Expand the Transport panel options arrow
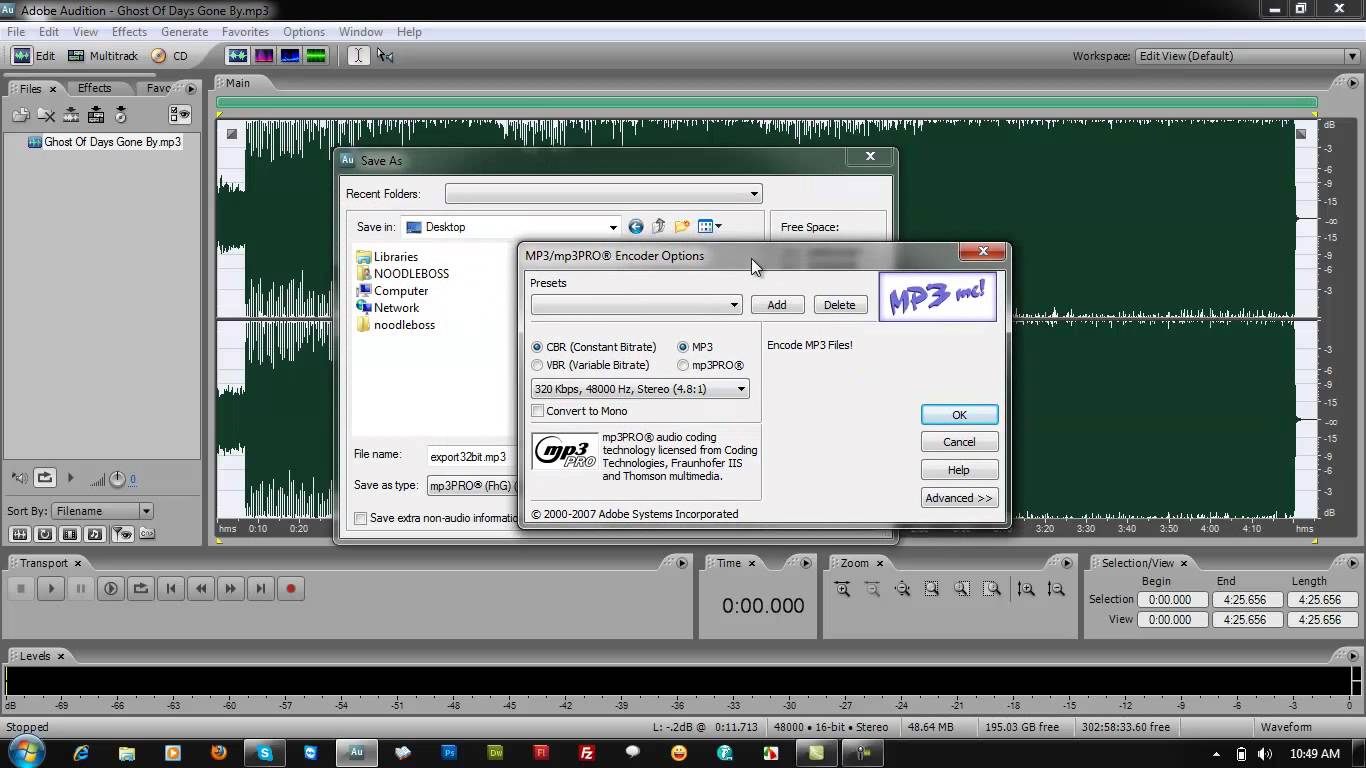The height and width of the screenshot is (768, 1366). (683, 563)
